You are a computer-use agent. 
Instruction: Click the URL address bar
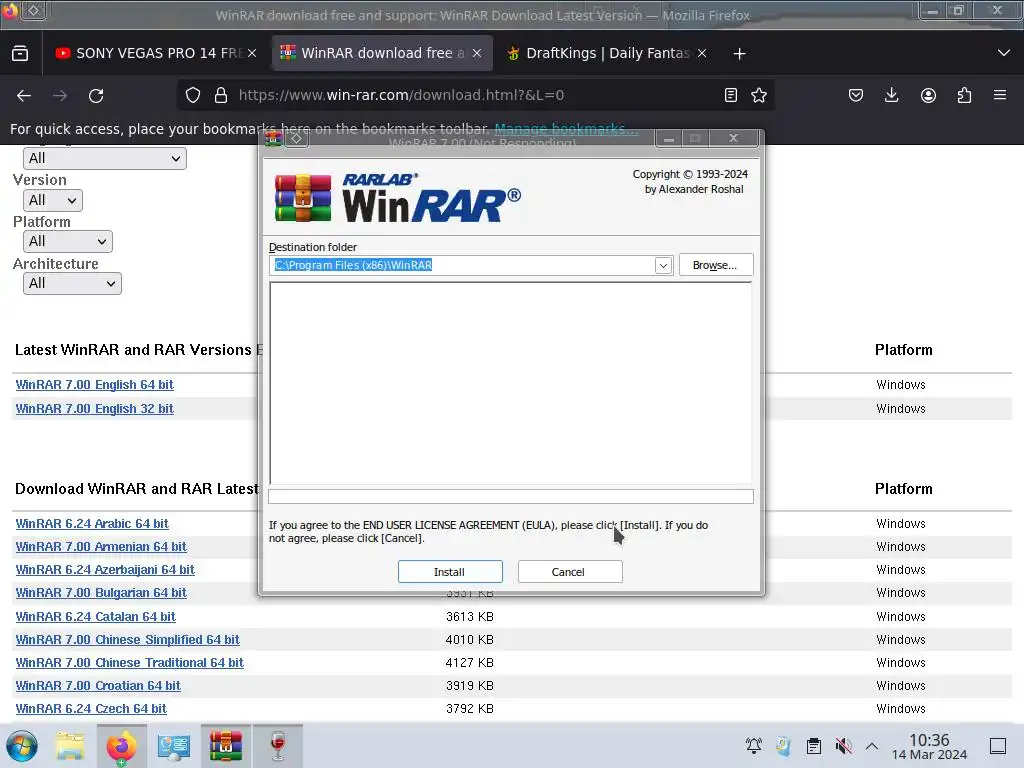pos(477,95)
